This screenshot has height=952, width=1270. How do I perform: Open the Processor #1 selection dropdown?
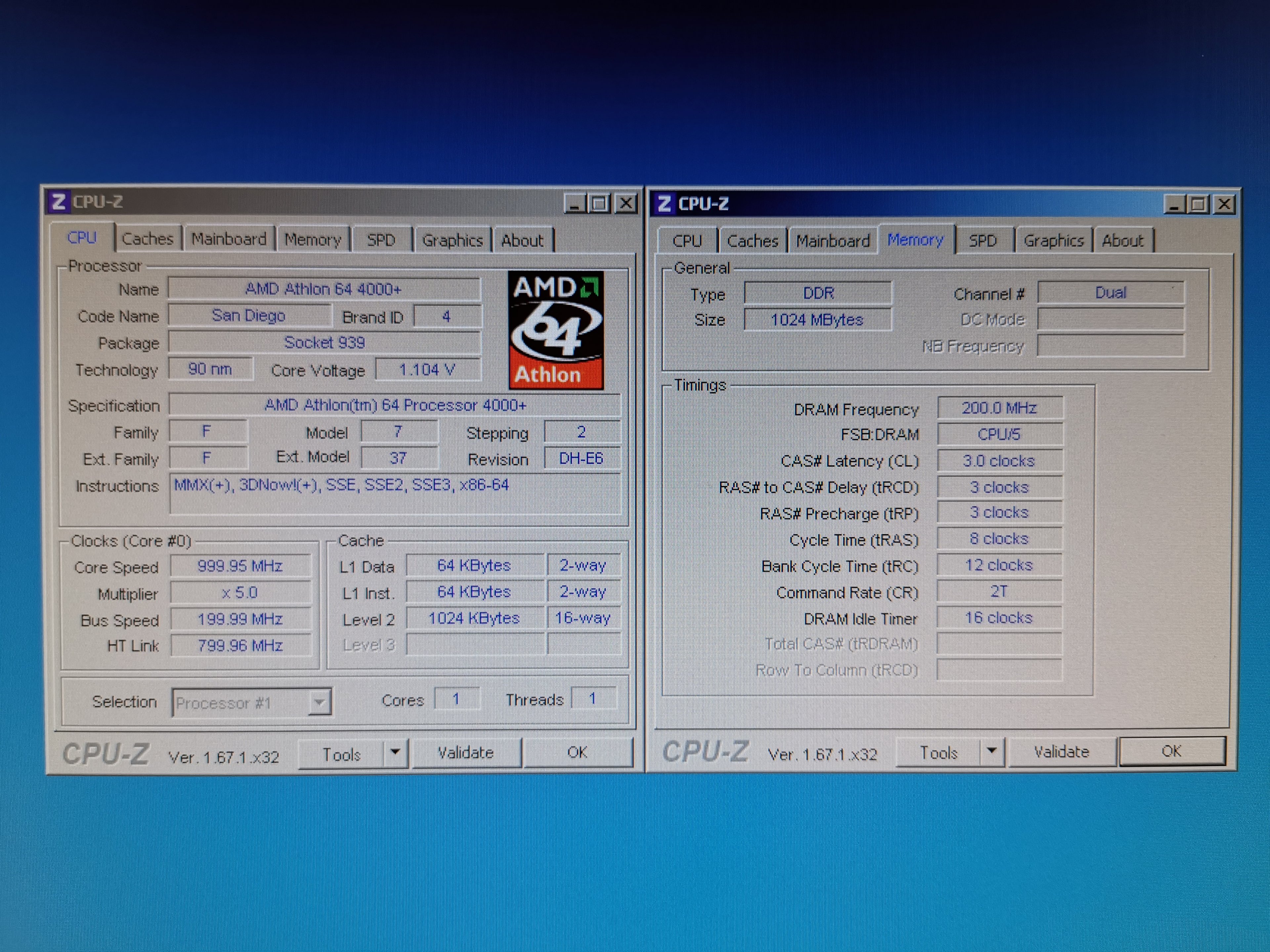pos(319,702)
